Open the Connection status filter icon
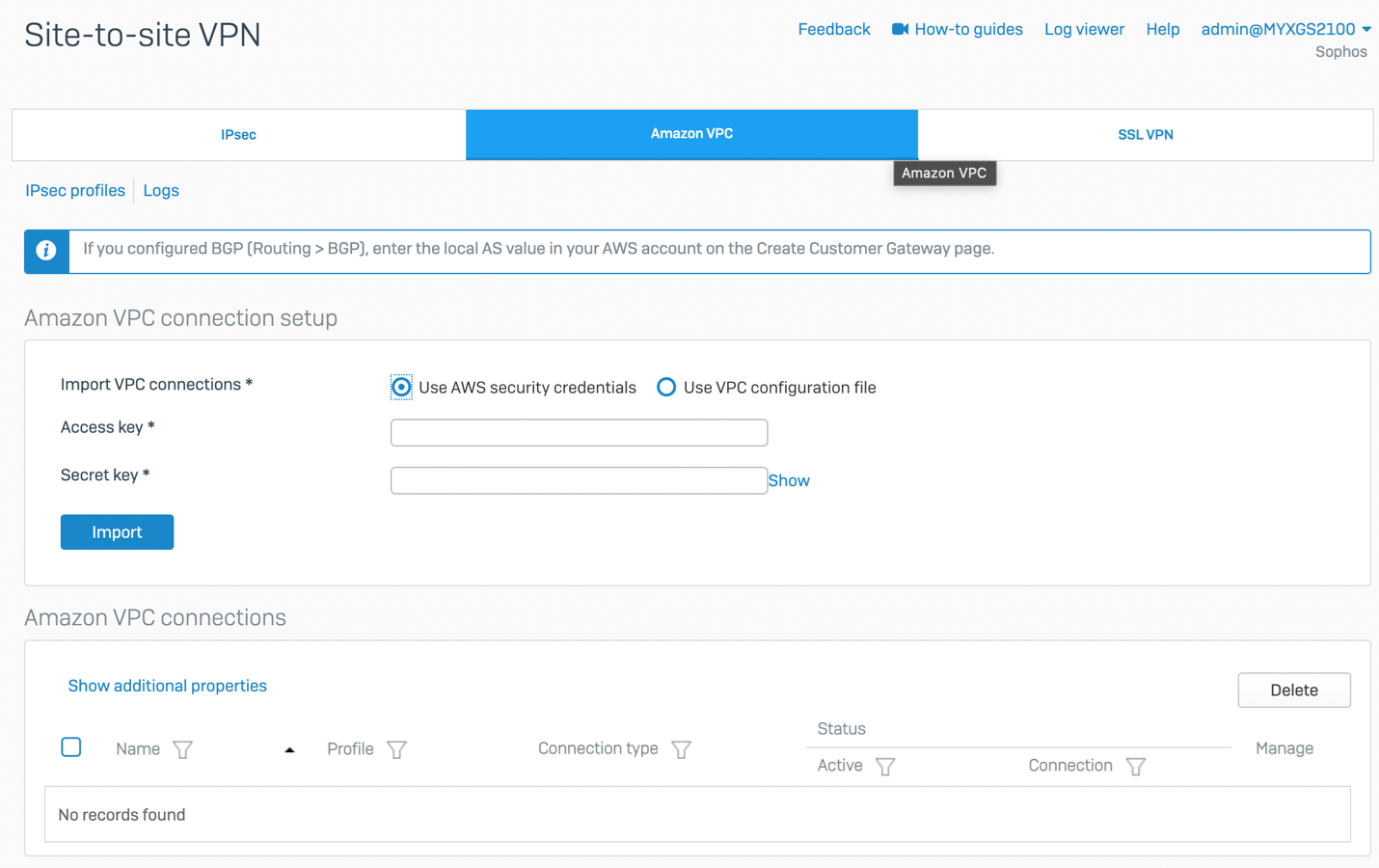The width and height of the screenshot is (1379, 868). coord(1135,767)
